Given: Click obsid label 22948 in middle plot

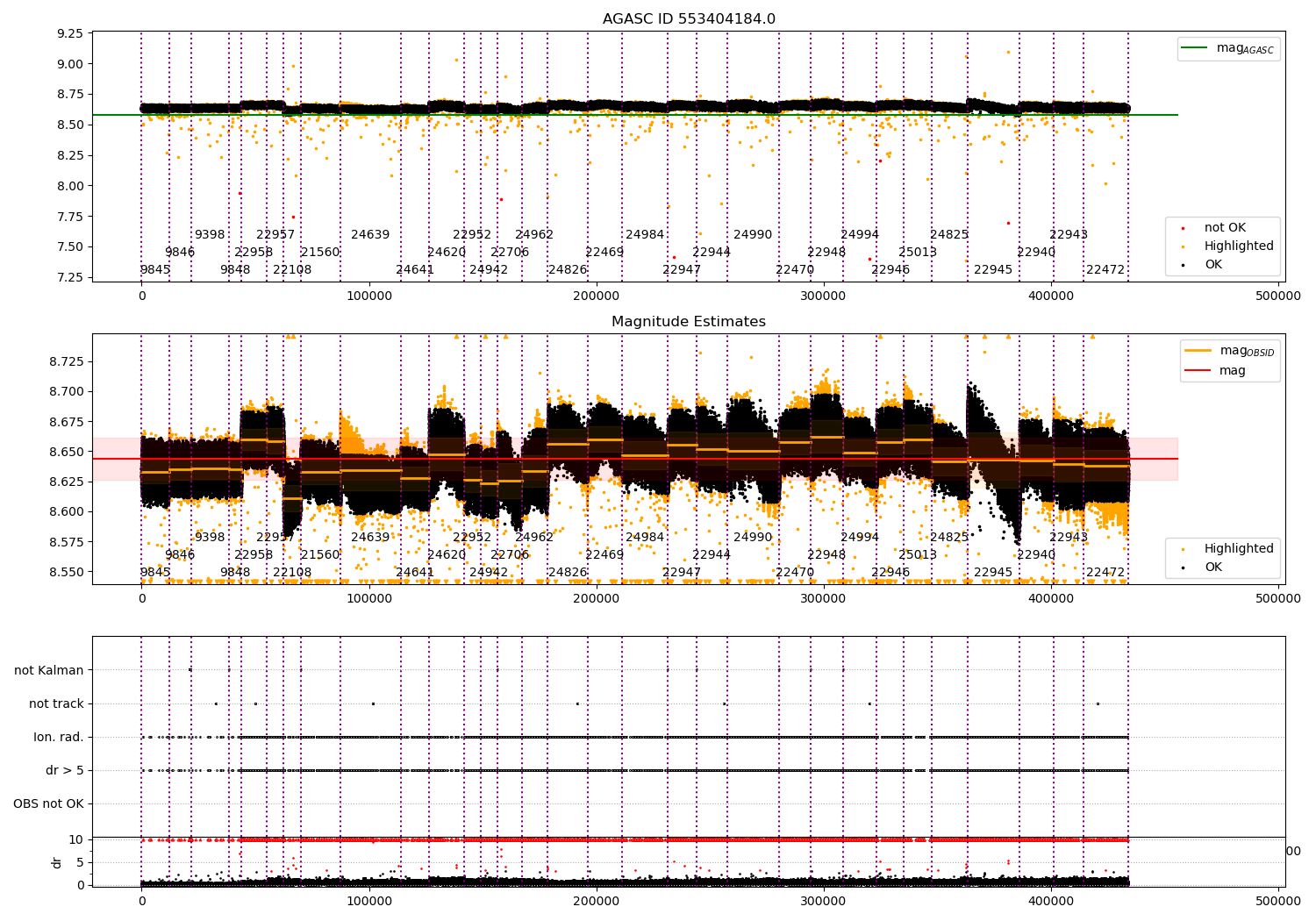Looking at the screenshot, I should [826, 554].
